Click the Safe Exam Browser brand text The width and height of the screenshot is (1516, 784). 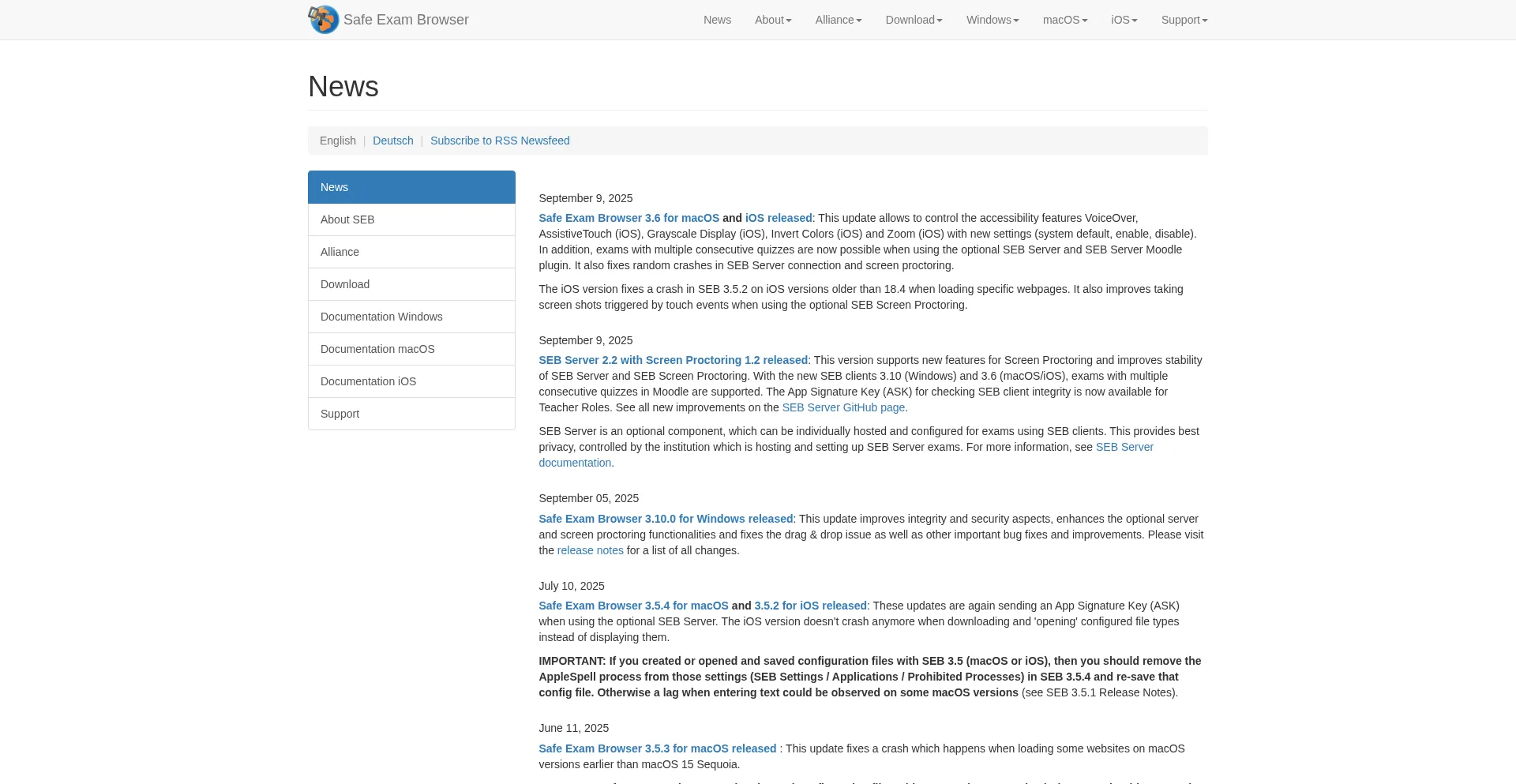[x=406, y=20]
